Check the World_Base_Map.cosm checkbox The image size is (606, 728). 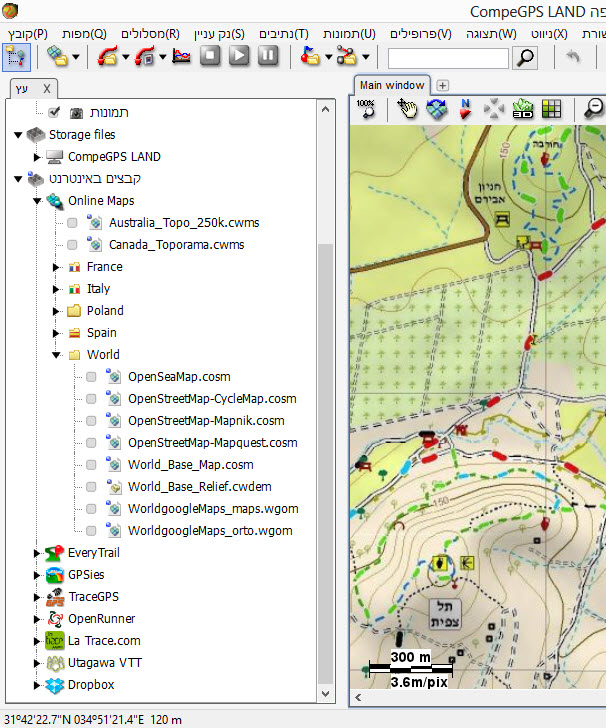tap(91, 465)
